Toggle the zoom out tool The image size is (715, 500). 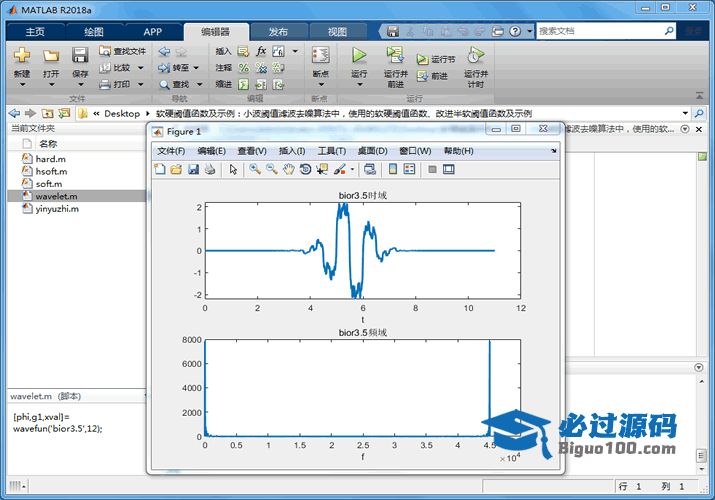pos(272,170)
